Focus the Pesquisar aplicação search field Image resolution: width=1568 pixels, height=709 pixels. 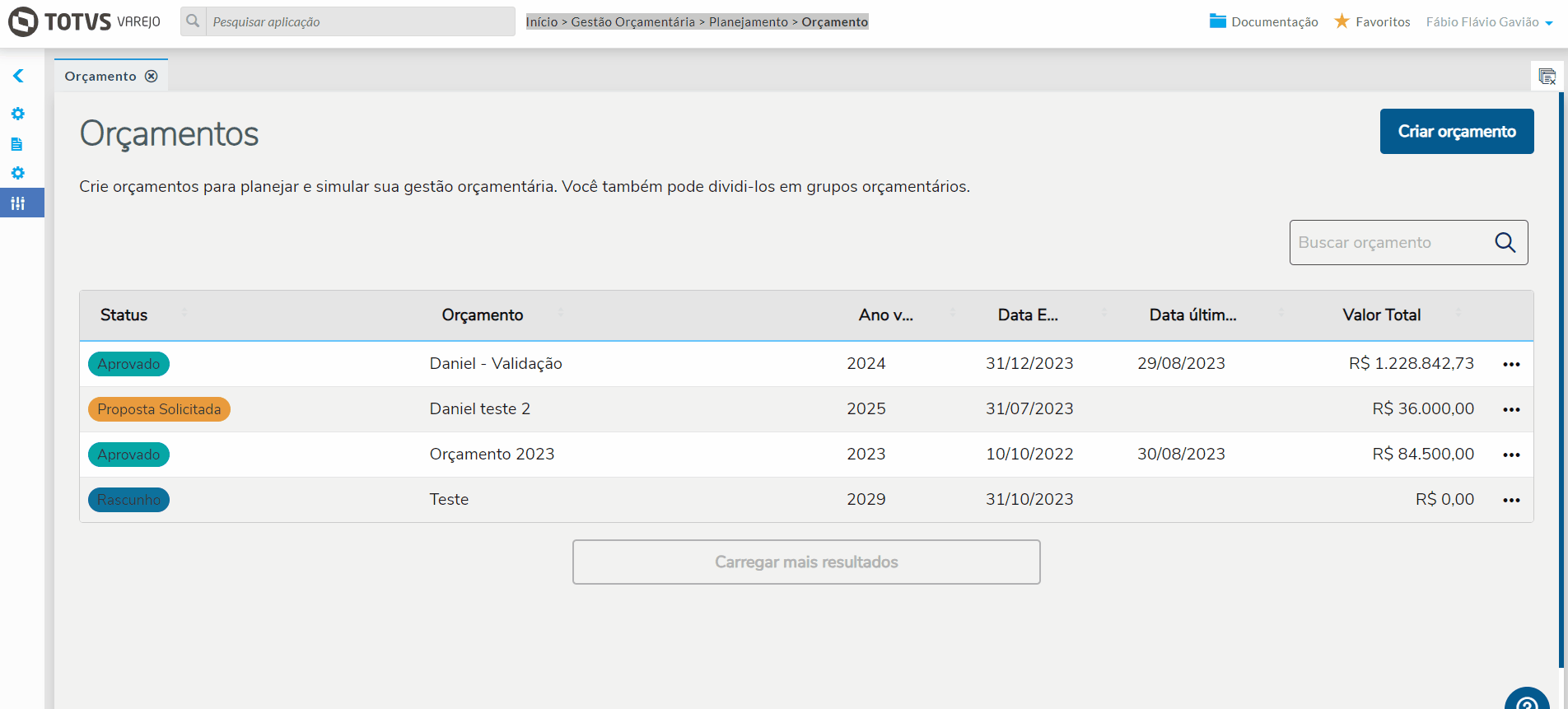pos(359,21)
